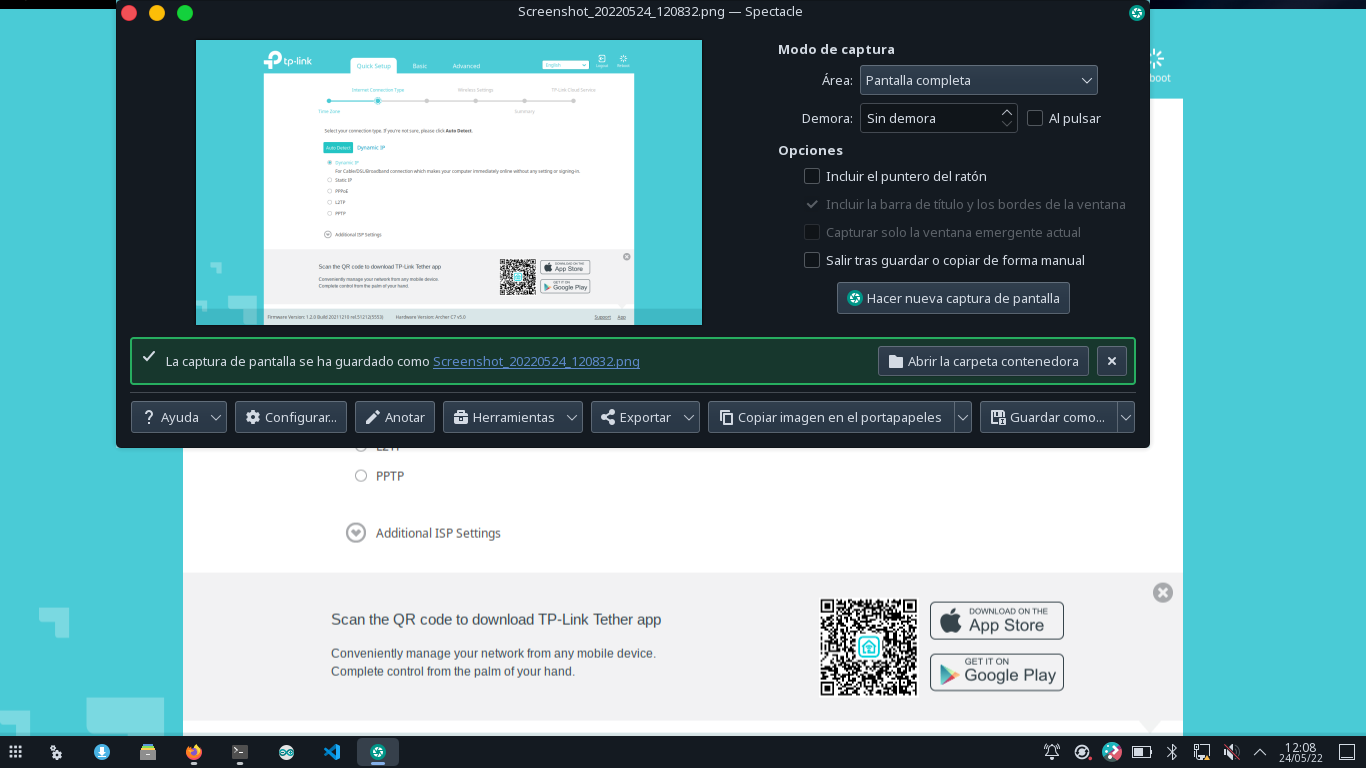Enable Incluir el puntero del ratón

click(x=812, y=176)
